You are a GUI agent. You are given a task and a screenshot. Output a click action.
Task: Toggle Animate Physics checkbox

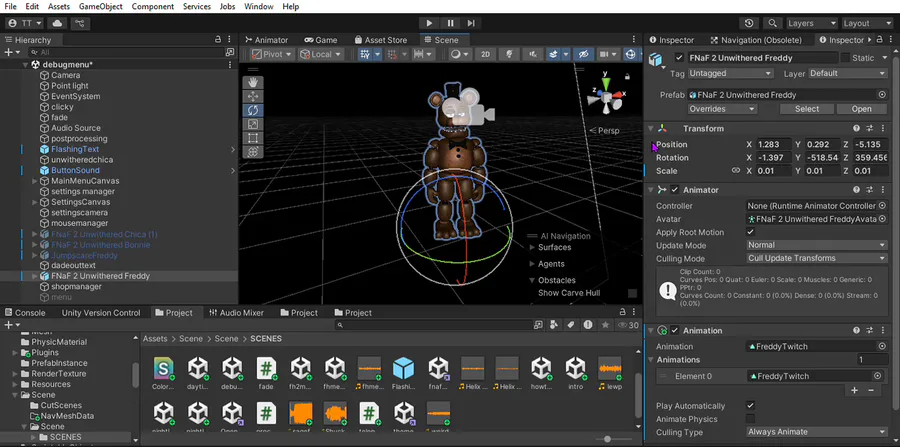point(750,419)
